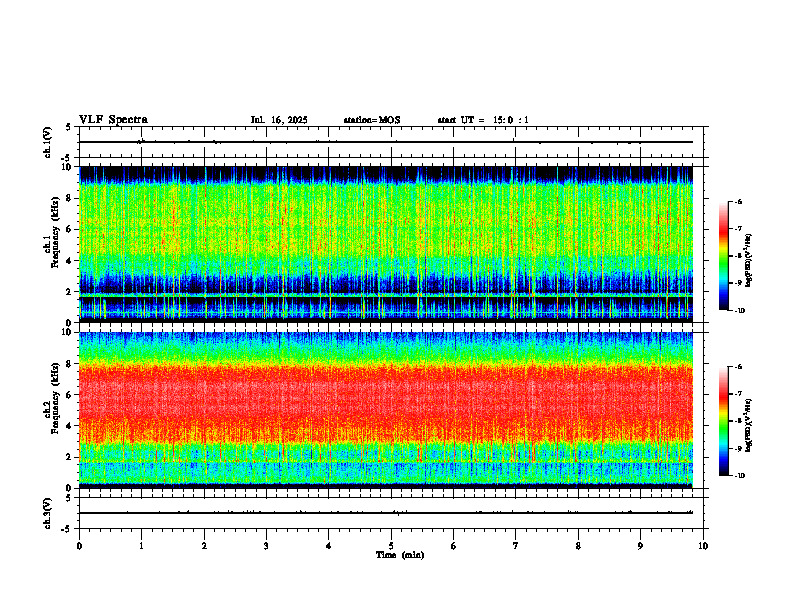792x612 pixels.
Task: Click the "-6" tick on ch.2 colorbar
Action: [738, 367]
